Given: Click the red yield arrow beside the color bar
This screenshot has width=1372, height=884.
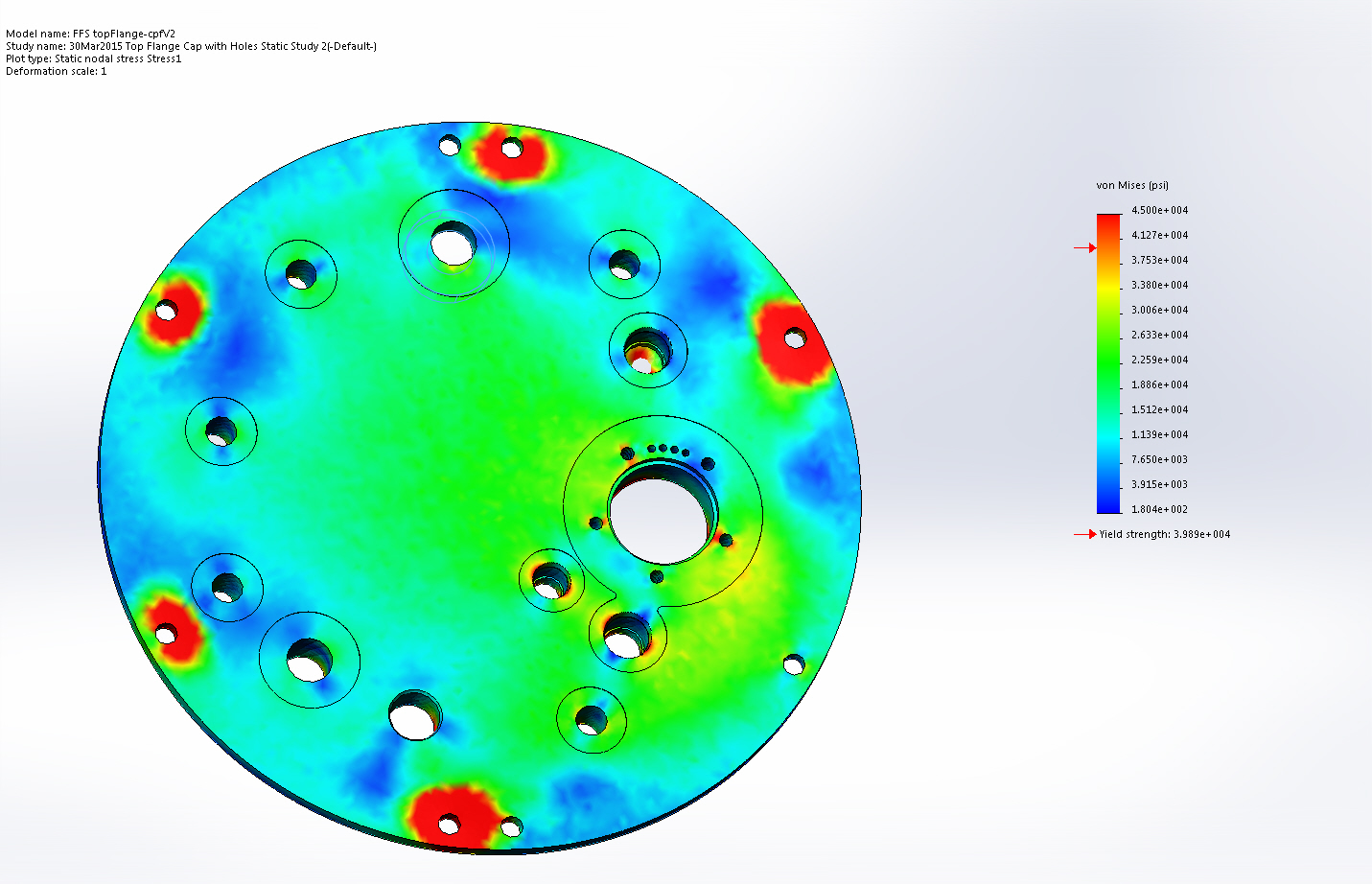Looking at the screenshot, I should 1085,248.
